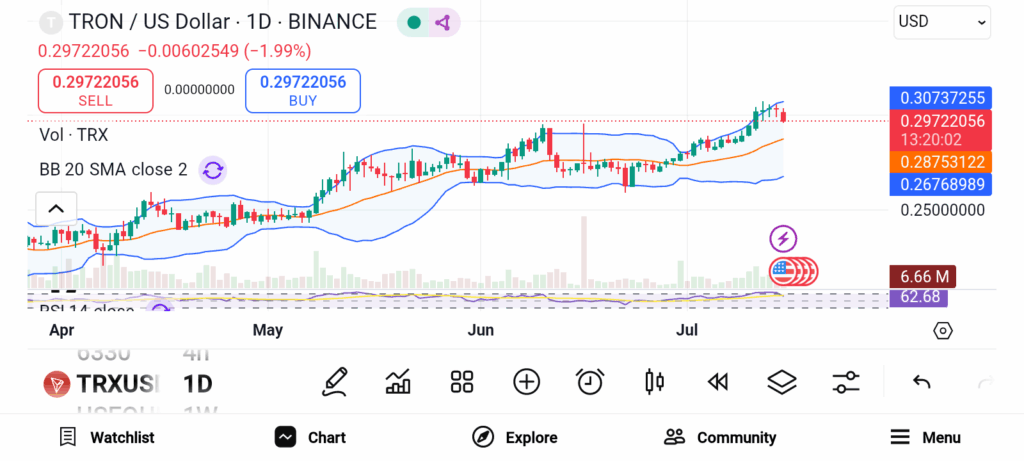This screenshot has height=461, width=1024.
Task: Tap the purple refresh icon beside BB
Action: click(x=213, y=170)
